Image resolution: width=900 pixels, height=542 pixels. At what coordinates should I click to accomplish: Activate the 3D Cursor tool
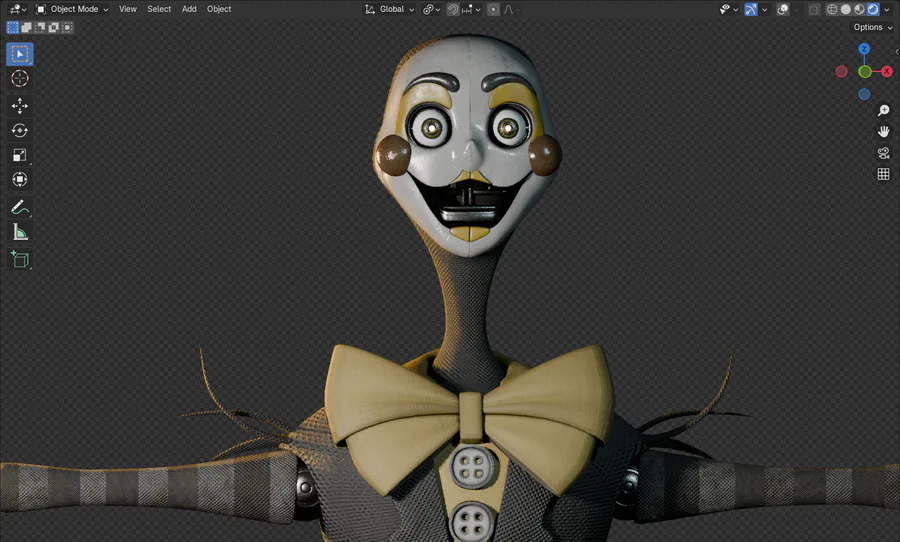coord(20,78)
